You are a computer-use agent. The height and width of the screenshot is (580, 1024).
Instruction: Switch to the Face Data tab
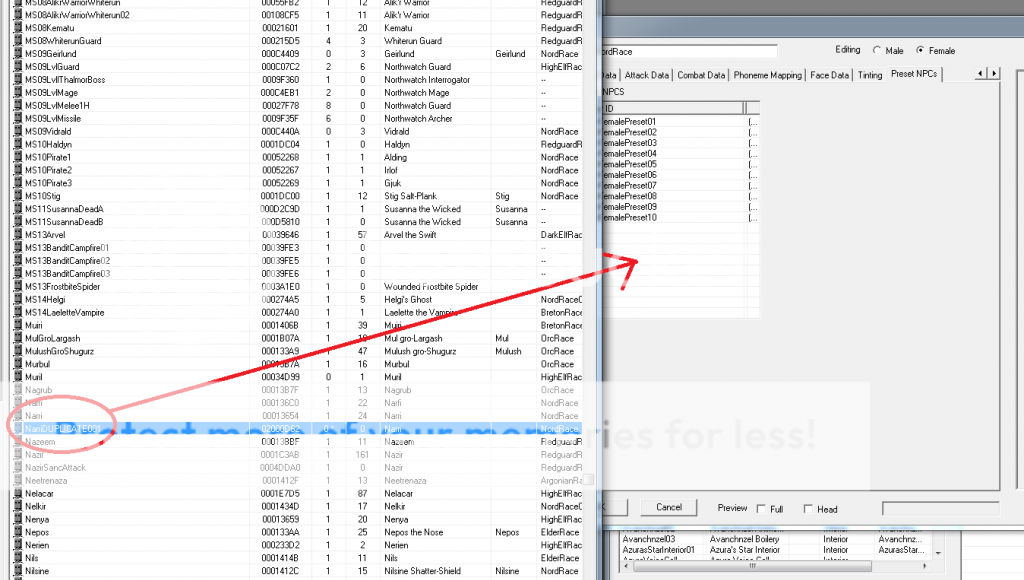pos(830,75)
